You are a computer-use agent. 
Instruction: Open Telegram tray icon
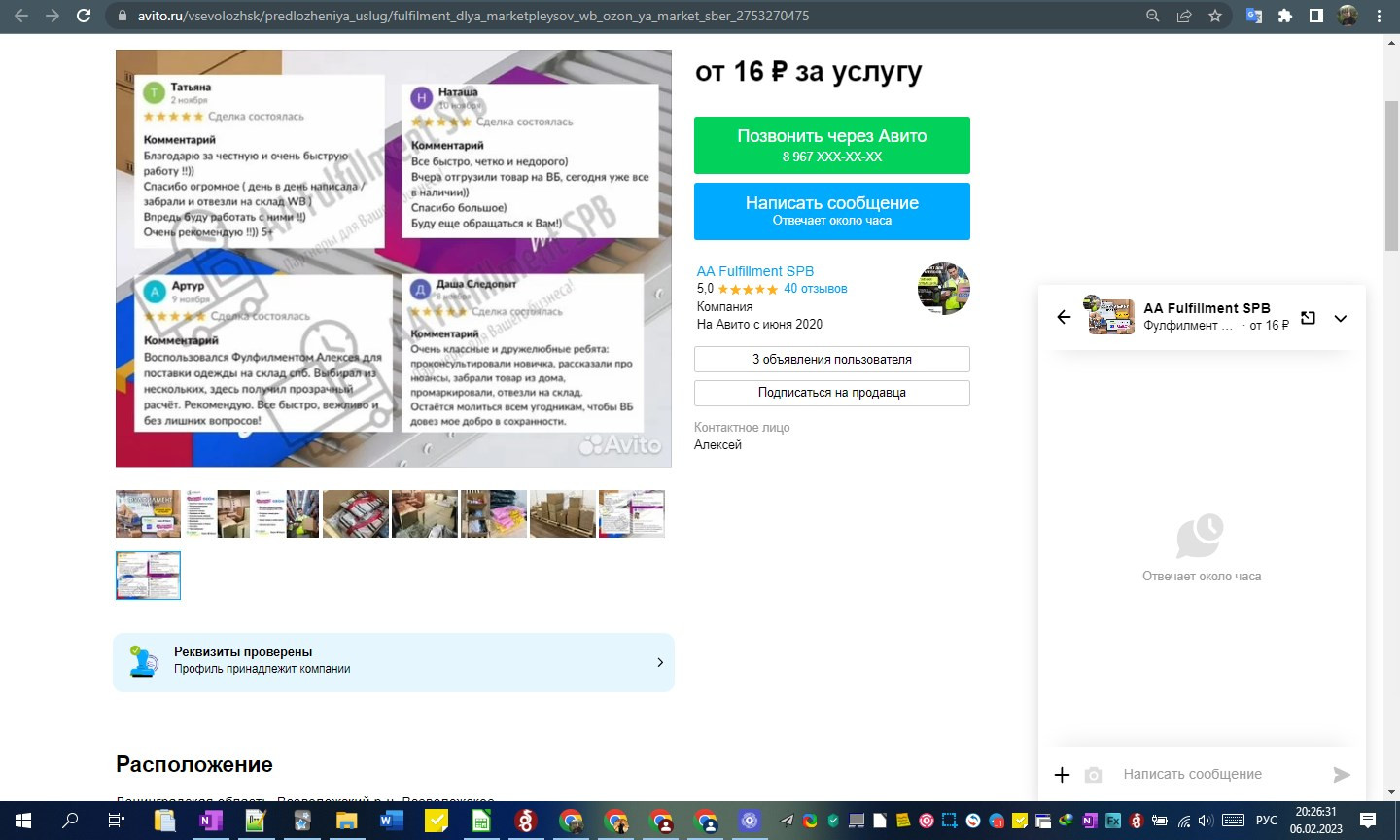787,821
